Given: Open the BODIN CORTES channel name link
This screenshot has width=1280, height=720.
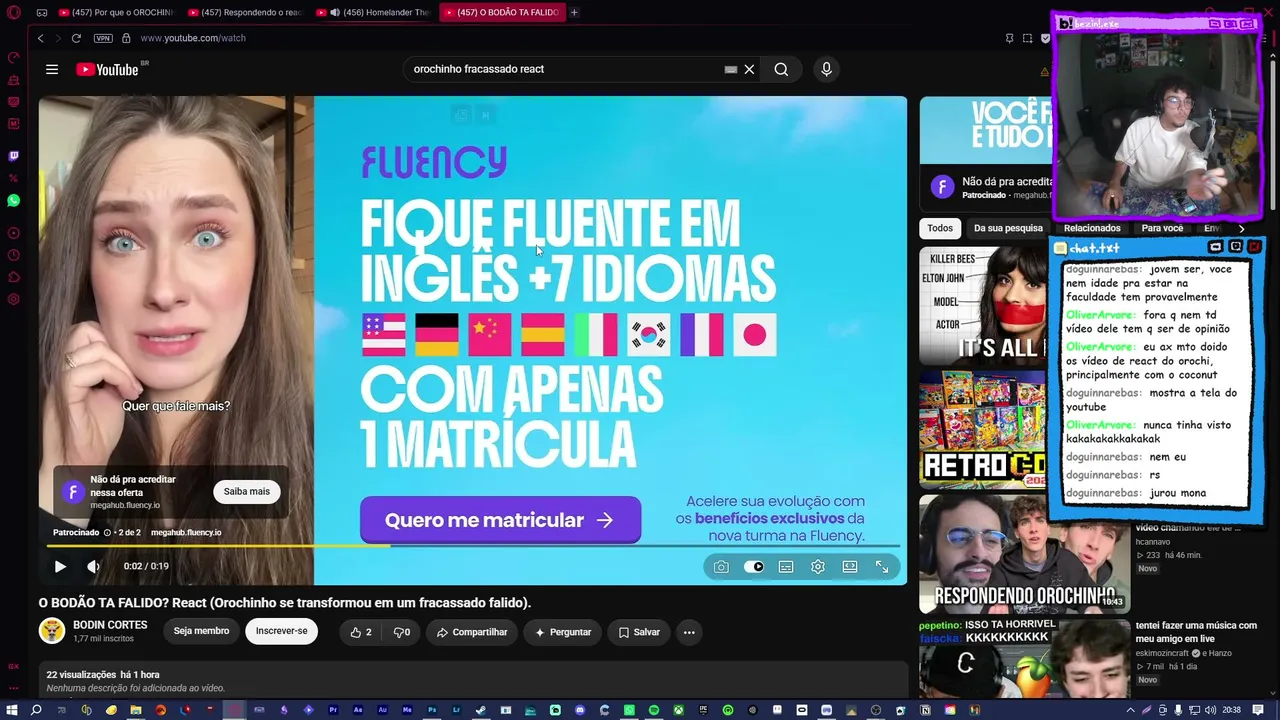Looking at the screenshot, I should pyautogui.click(x=110, y=625).
